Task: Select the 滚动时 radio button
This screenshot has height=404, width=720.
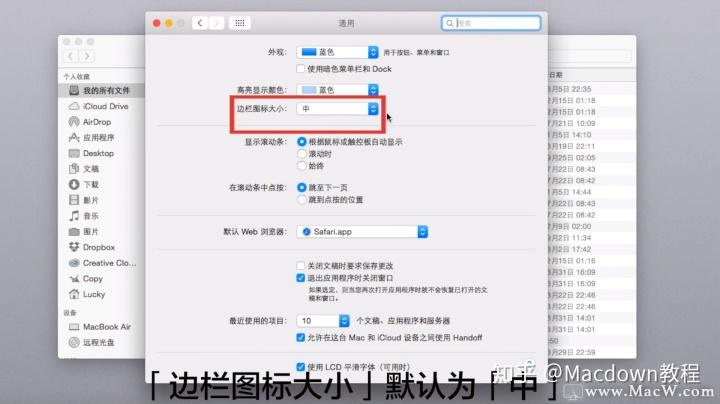Action: coord(302,154)
